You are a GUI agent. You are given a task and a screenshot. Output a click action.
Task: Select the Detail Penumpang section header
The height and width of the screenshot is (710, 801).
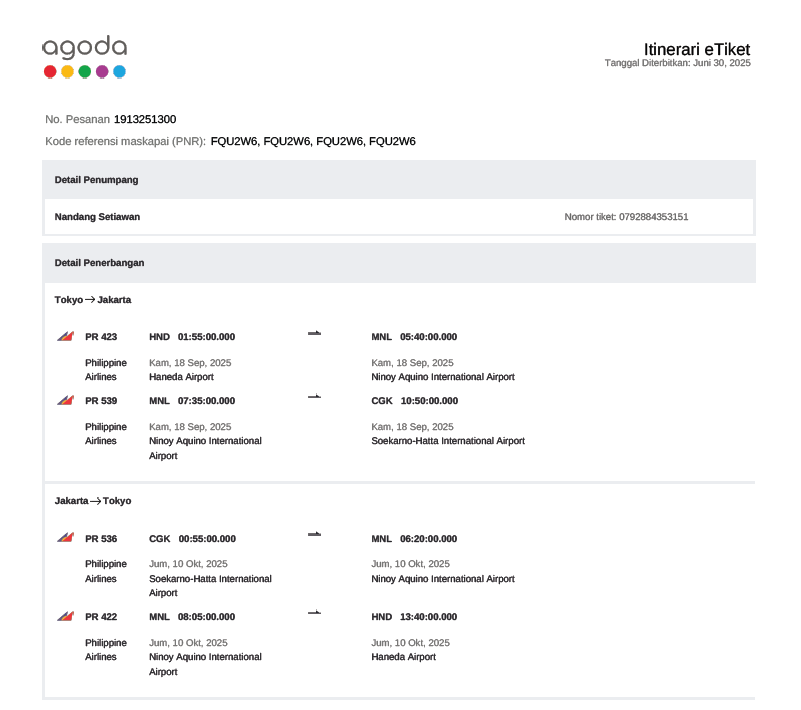97,180
